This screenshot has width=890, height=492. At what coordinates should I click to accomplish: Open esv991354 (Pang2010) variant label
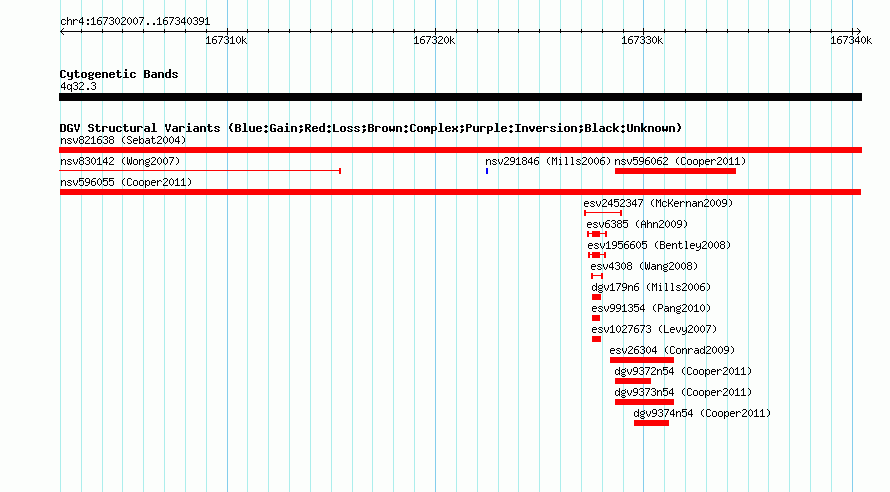pos(651,308)
